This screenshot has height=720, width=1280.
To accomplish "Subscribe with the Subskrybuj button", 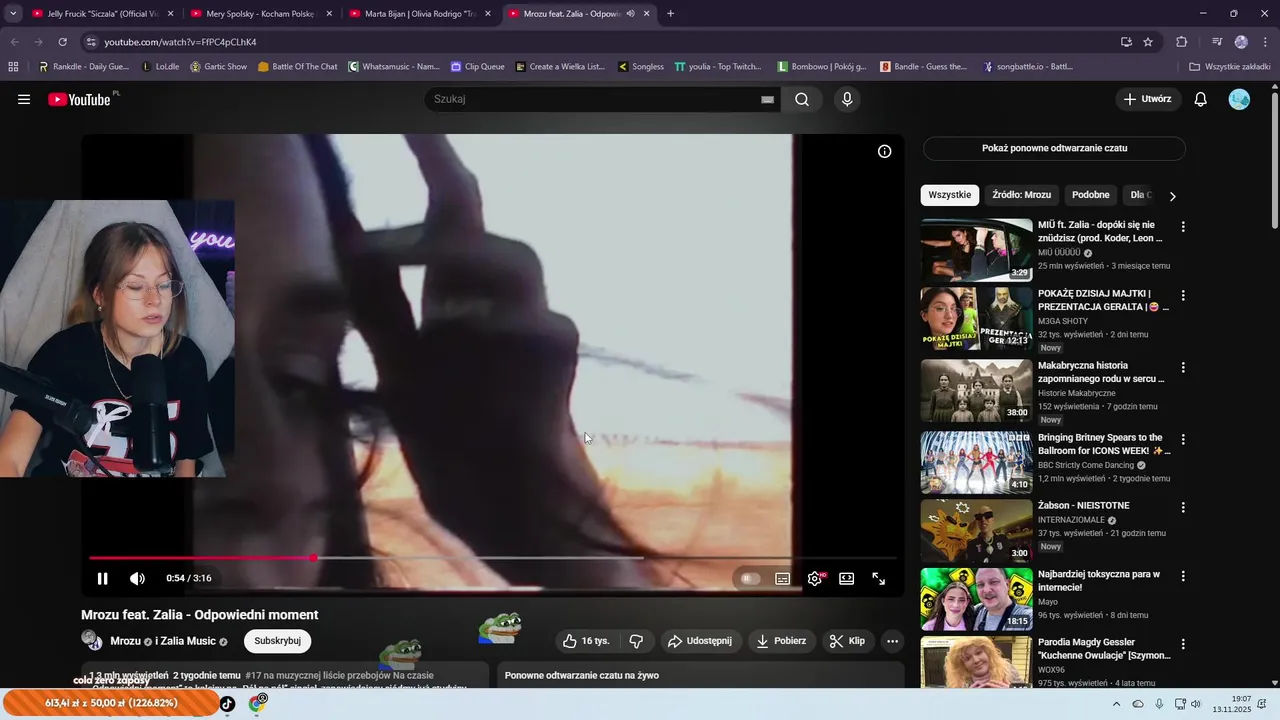I will point(277,641).
